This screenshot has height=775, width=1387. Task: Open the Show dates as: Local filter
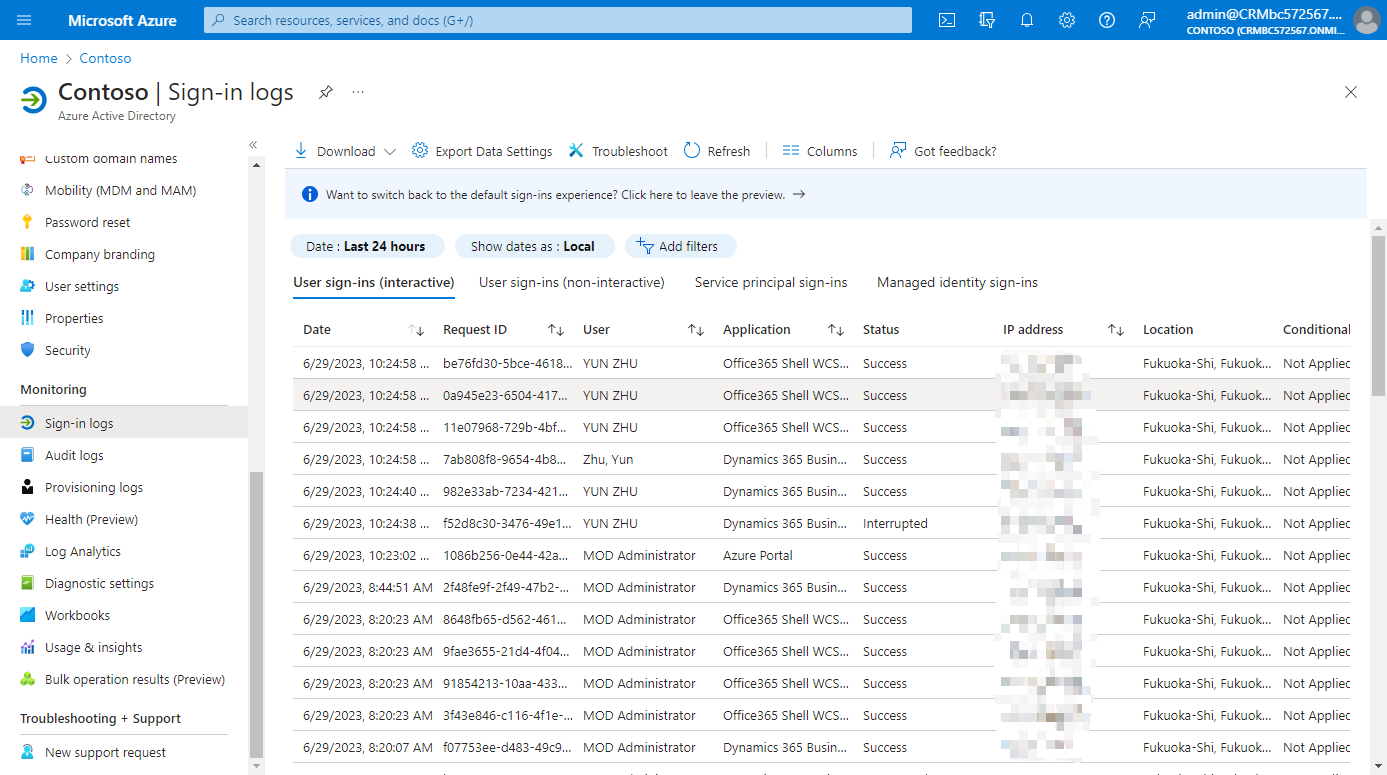(x=534, y=246)
